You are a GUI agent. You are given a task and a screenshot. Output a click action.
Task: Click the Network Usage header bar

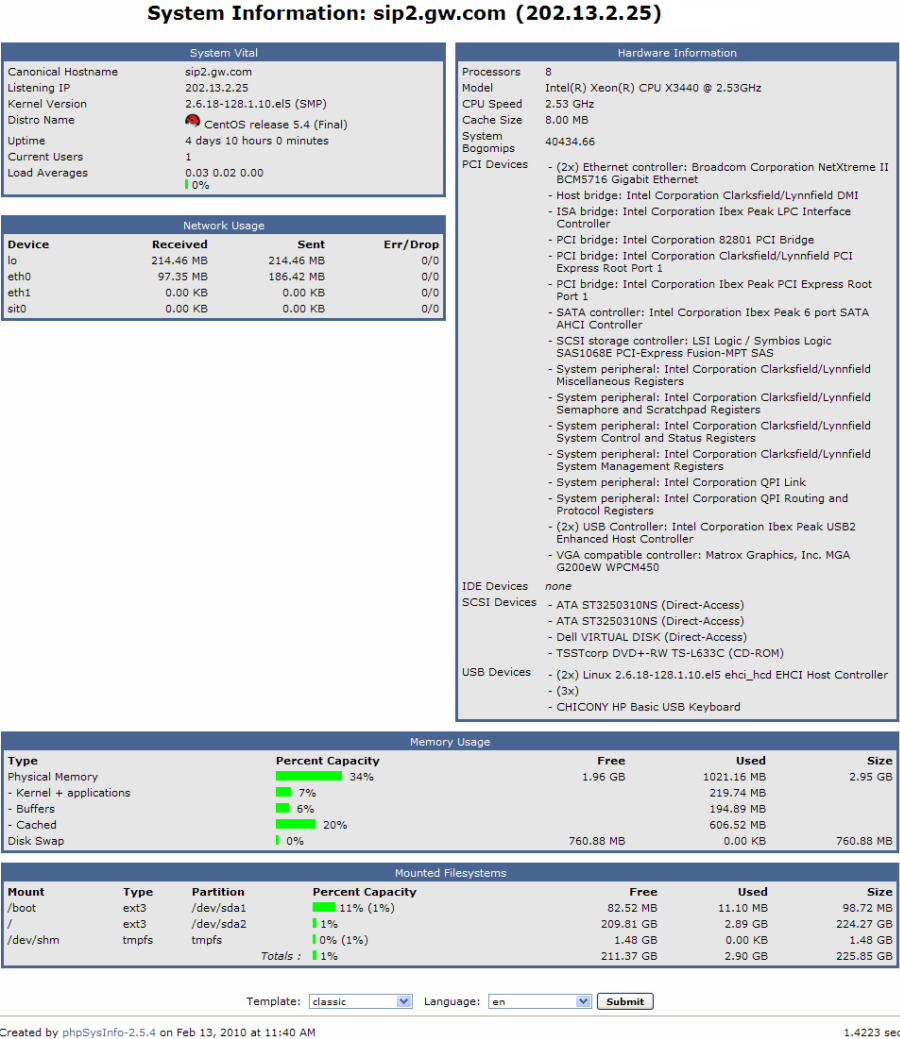222,226
